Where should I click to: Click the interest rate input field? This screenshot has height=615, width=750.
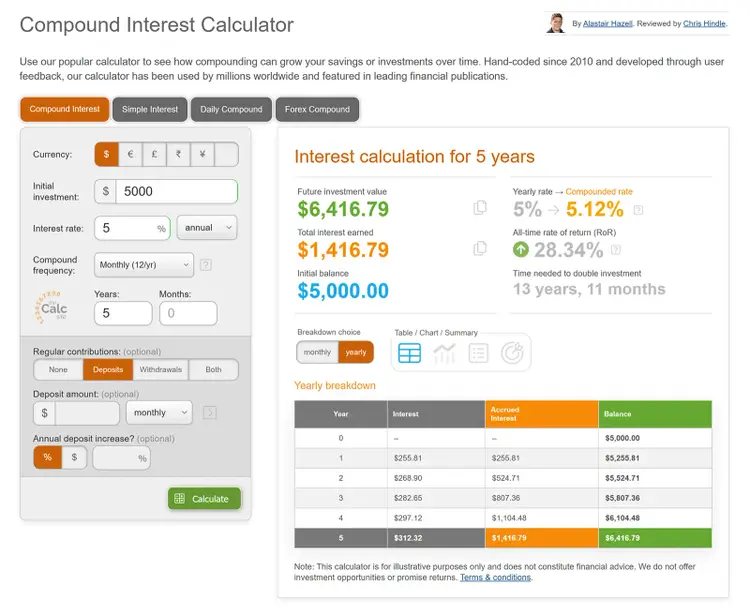pos(132,228)
